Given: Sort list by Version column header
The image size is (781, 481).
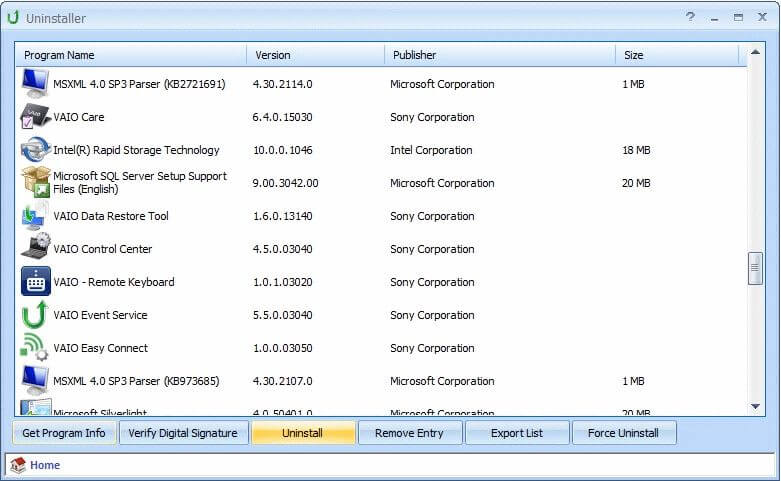Looking at the screenshot, I should [x=315, y=55].
